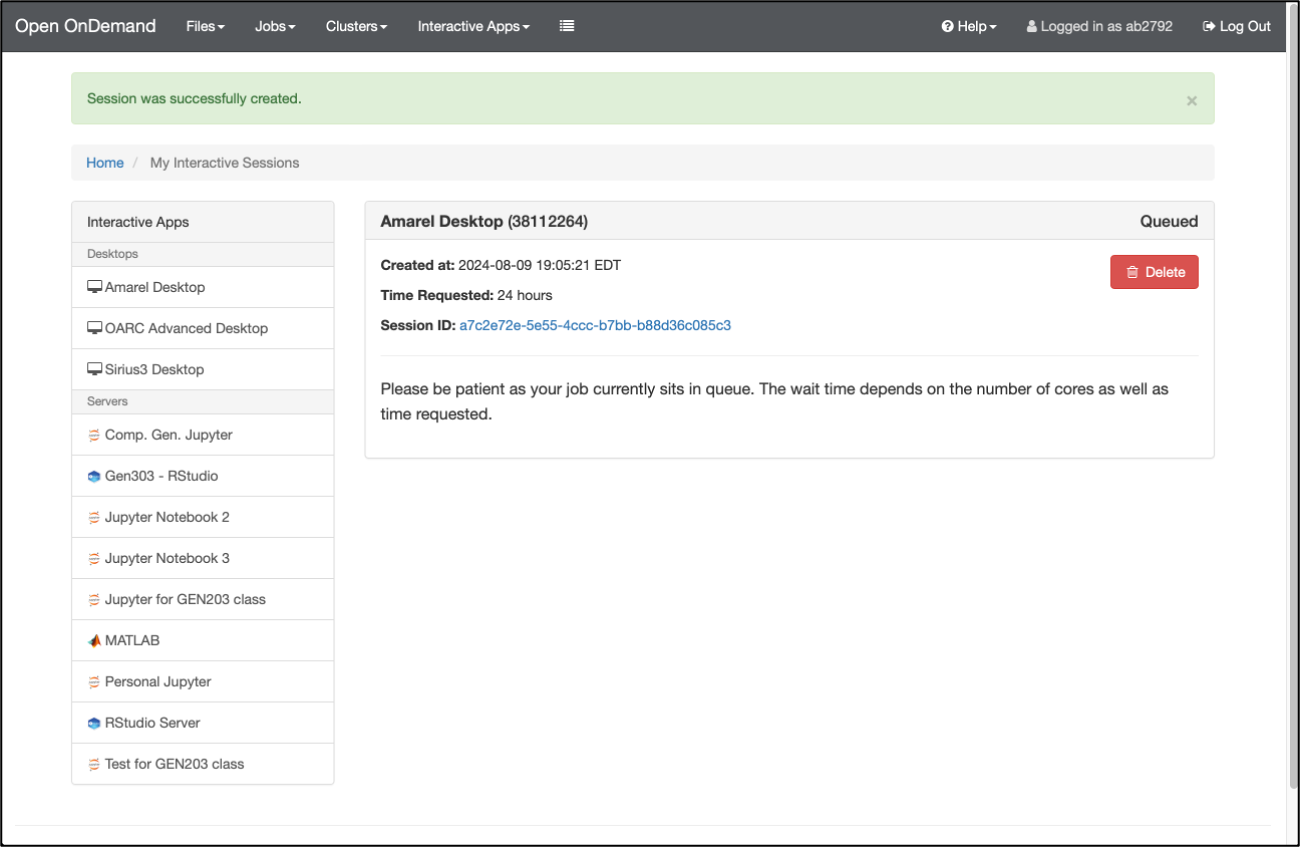Click the RStudio Server cube icon
This screenshot has height=848, width=1300.
pyautogui.click(x=94, y=722)
